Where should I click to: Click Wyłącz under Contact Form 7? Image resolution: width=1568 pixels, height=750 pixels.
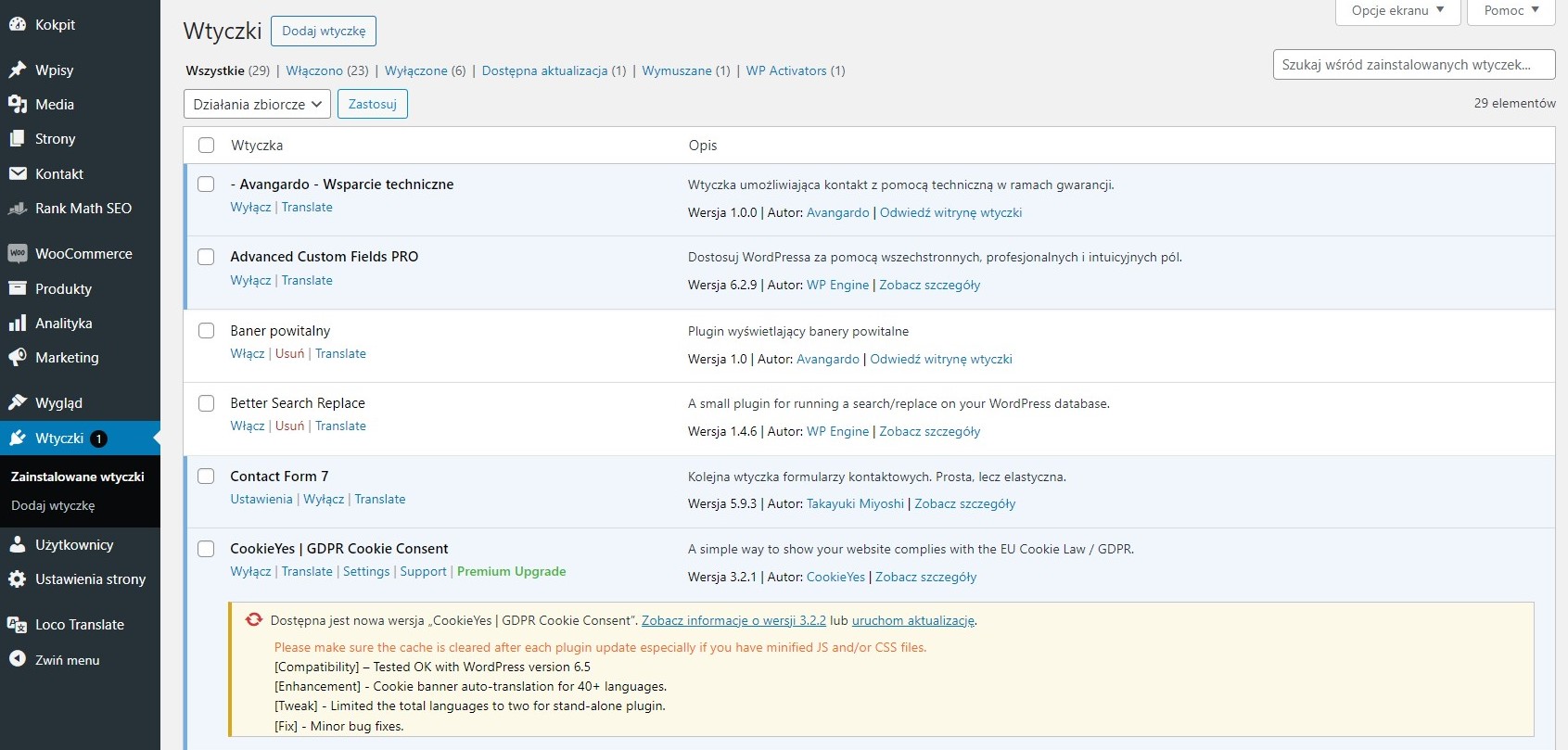[x=324, y=500]
